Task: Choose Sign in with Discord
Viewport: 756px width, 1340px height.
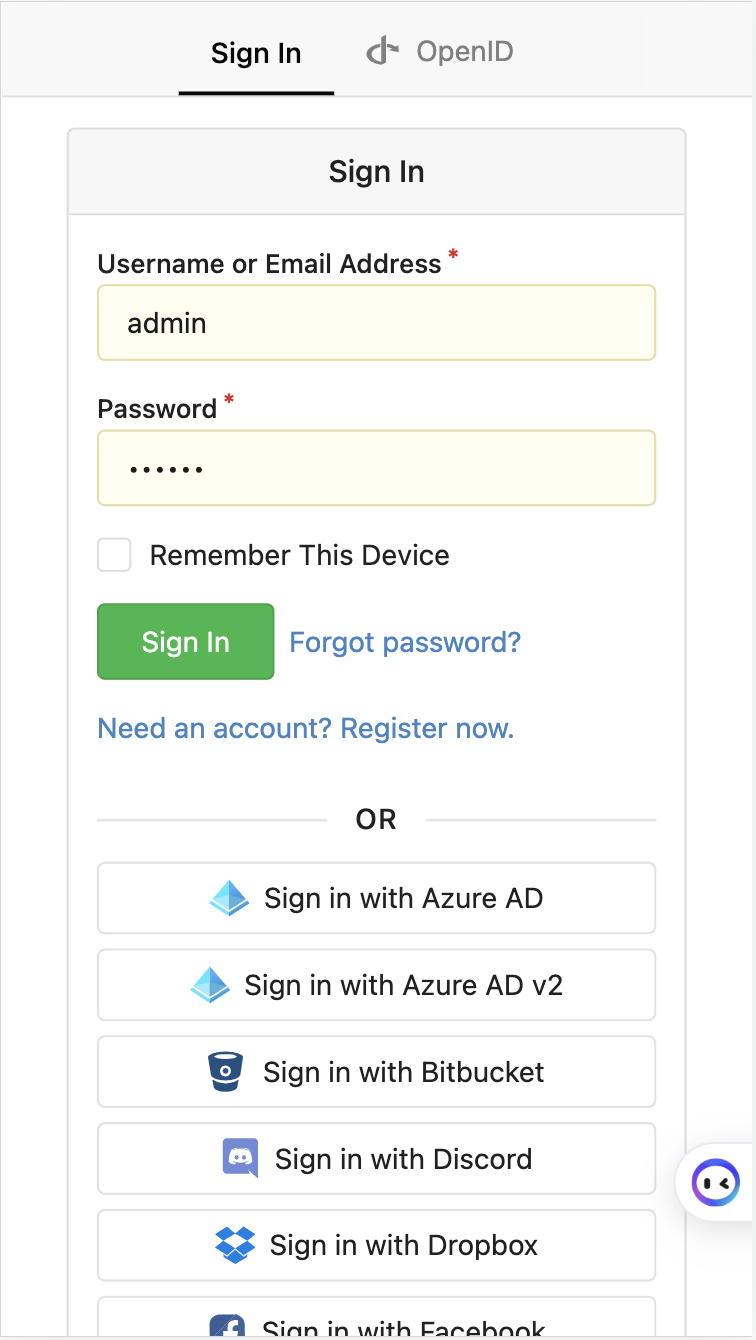Action: tap(376, 1159)
